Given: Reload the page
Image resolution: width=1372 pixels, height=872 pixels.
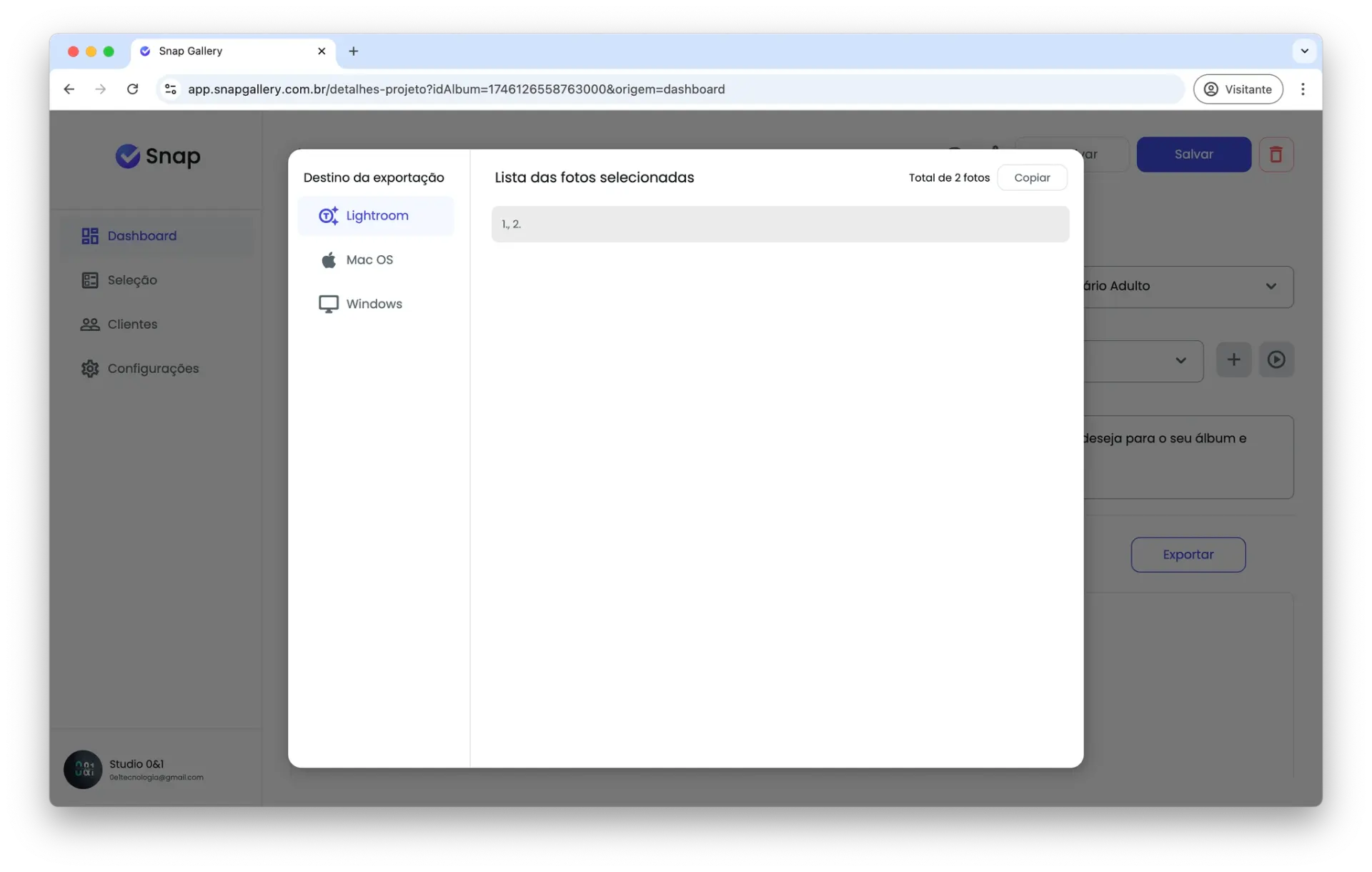Looking at the screenshot, I should pos(132,89).
